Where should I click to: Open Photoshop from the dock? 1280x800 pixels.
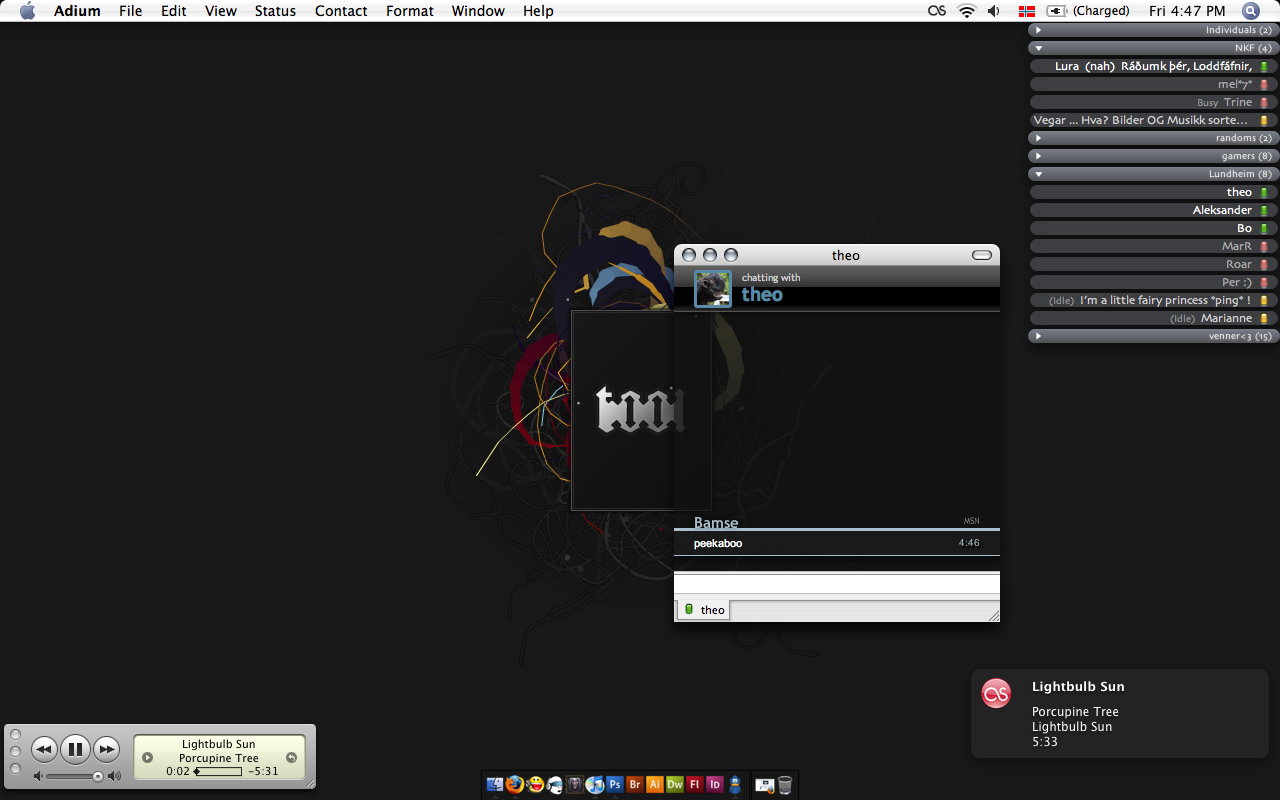[x=615, y=785]
